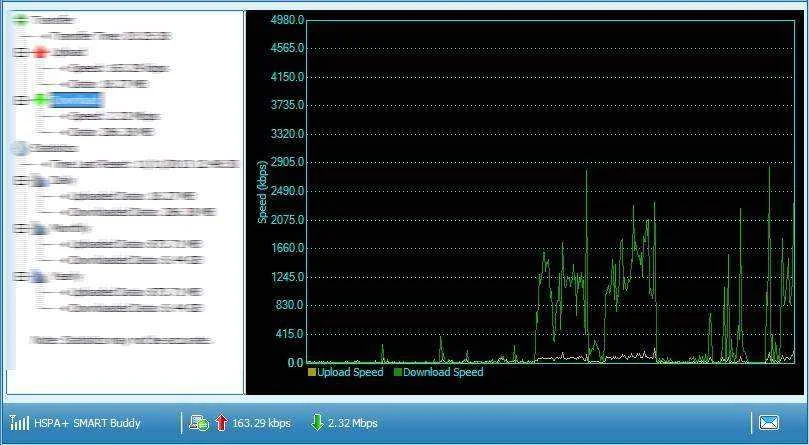Image resolution: width=809 pixels, height=445 pixels.
Task: Select the Speed row under Download node
Action: point(114,116)
